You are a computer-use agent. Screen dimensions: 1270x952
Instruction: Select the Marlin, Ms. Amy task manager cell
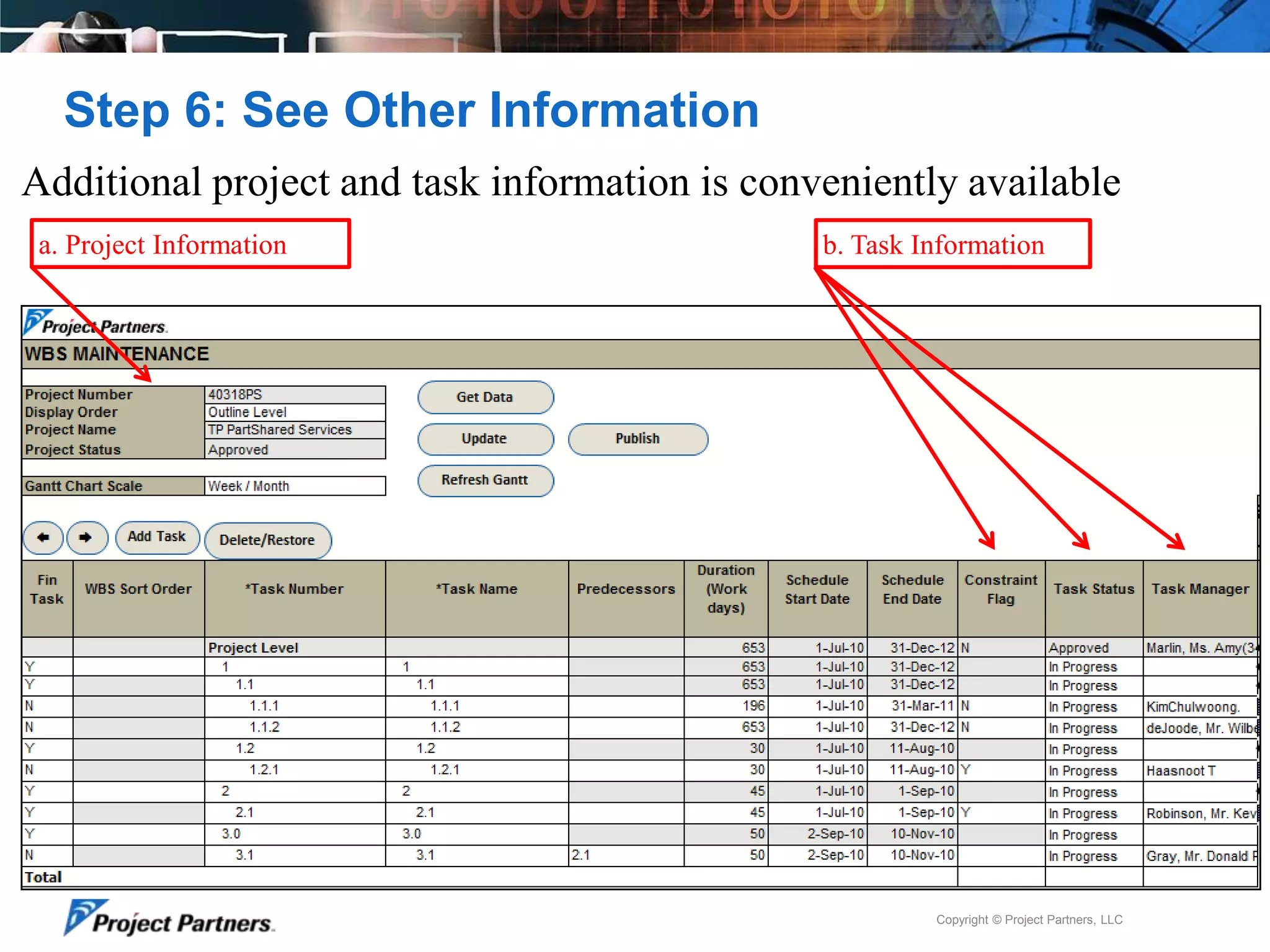[x=1201, y=648]
